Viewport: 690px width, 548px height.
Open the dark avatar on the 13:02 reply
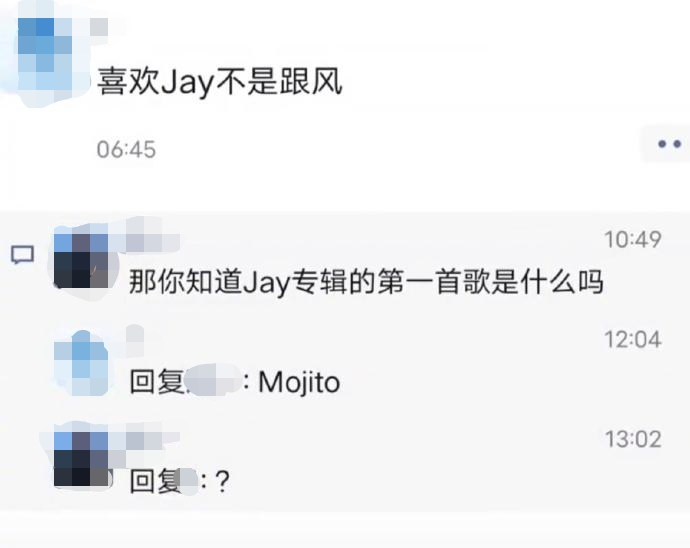(81, 459)
